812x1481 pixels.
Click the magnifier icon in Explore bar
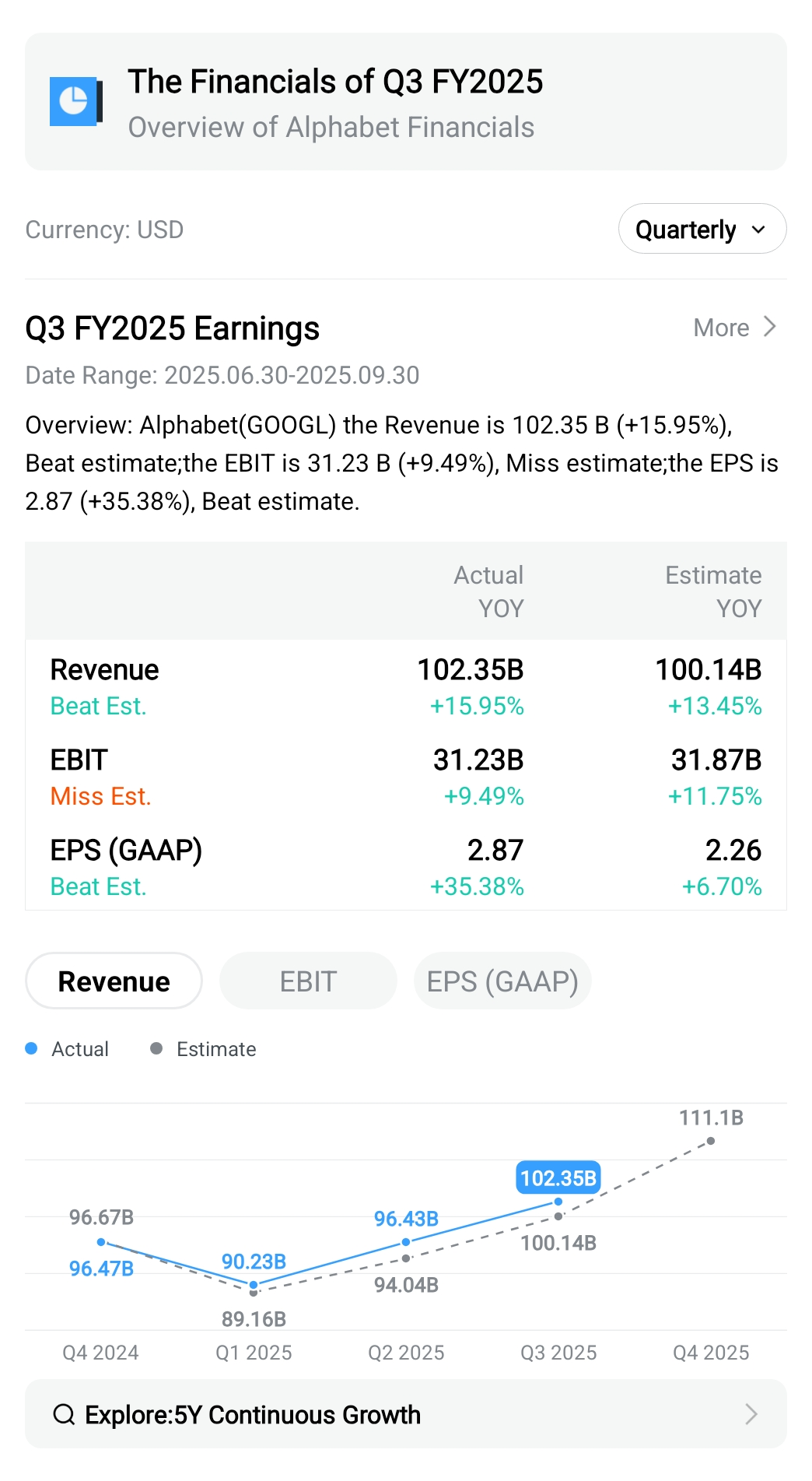point(64,1414)
